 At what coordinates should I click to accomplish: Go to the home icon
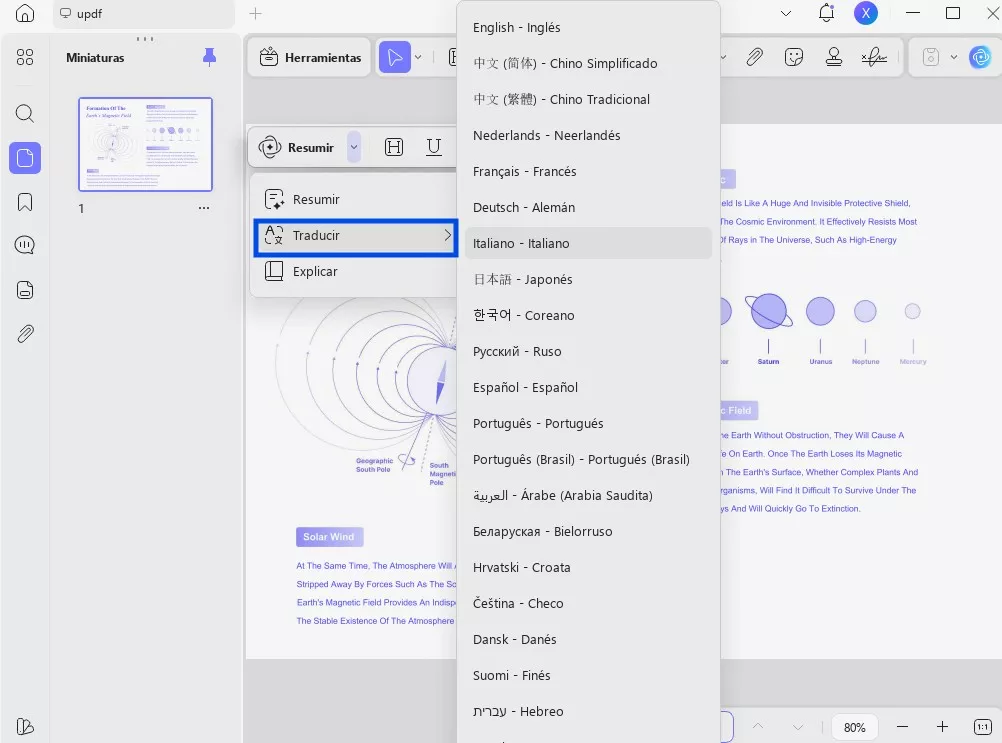coord(25,13)
